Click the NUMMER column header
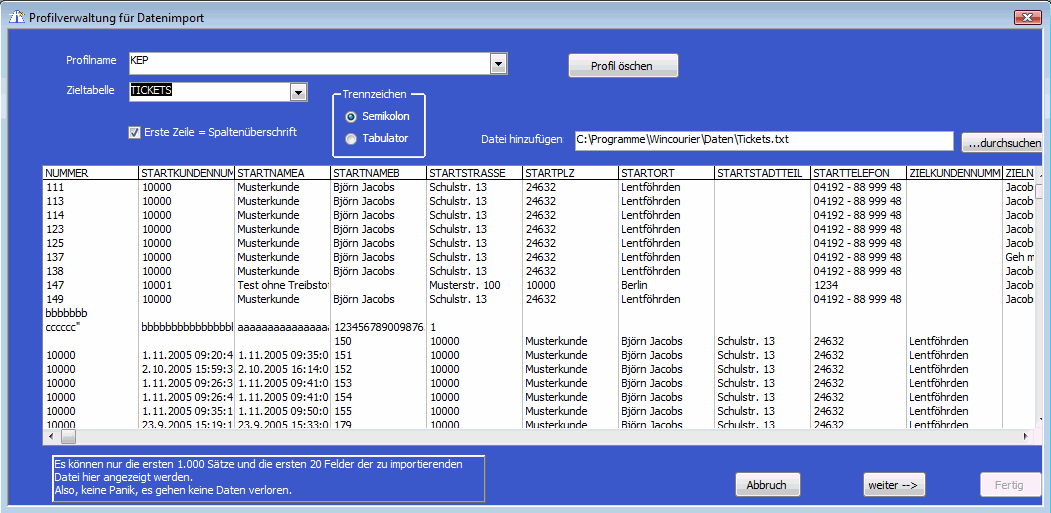 tap(89, 173)
